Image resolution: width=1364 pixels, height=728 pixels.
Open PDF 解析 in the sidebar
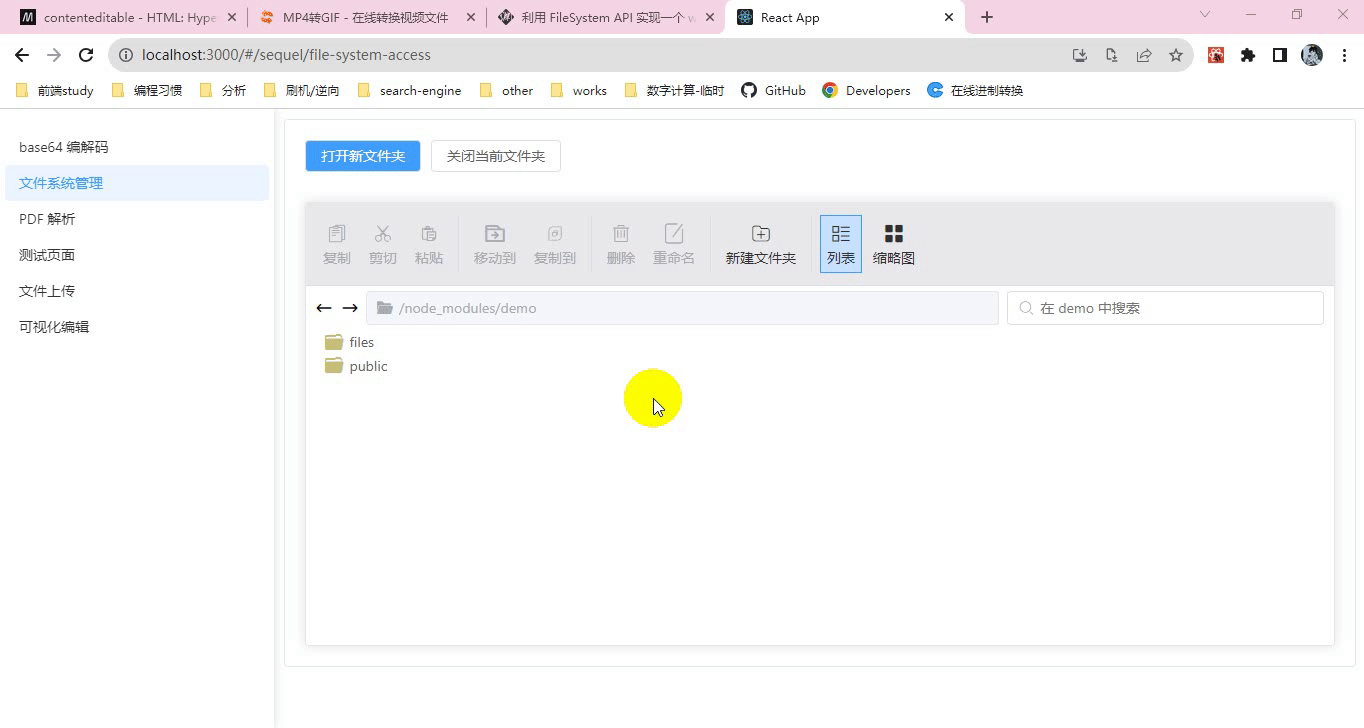137,219
